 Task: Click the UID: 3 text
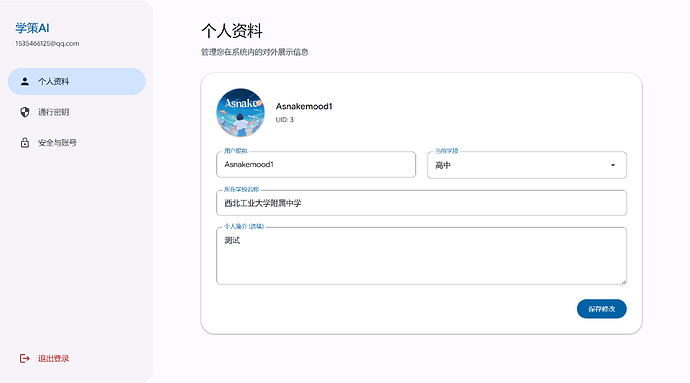click(284, 120)
